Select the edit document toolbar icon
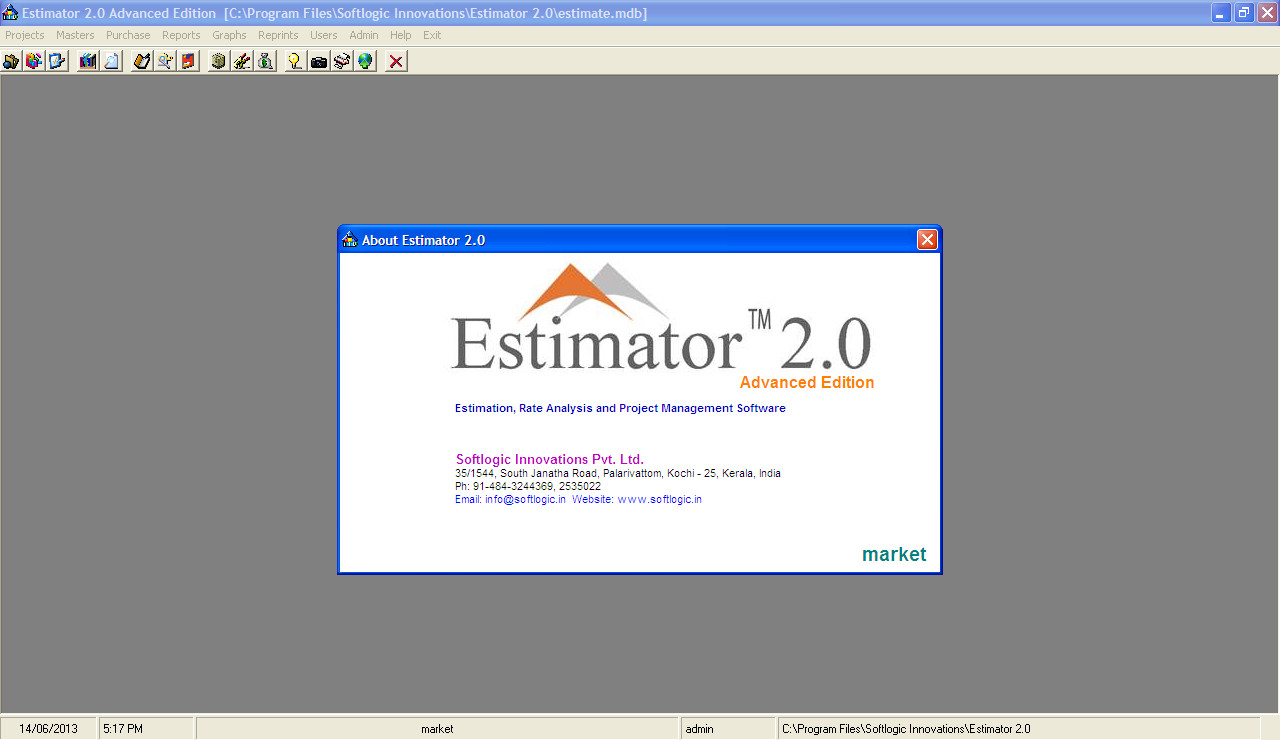Screen dimensions: 1280x740 [x=57, y=61]
